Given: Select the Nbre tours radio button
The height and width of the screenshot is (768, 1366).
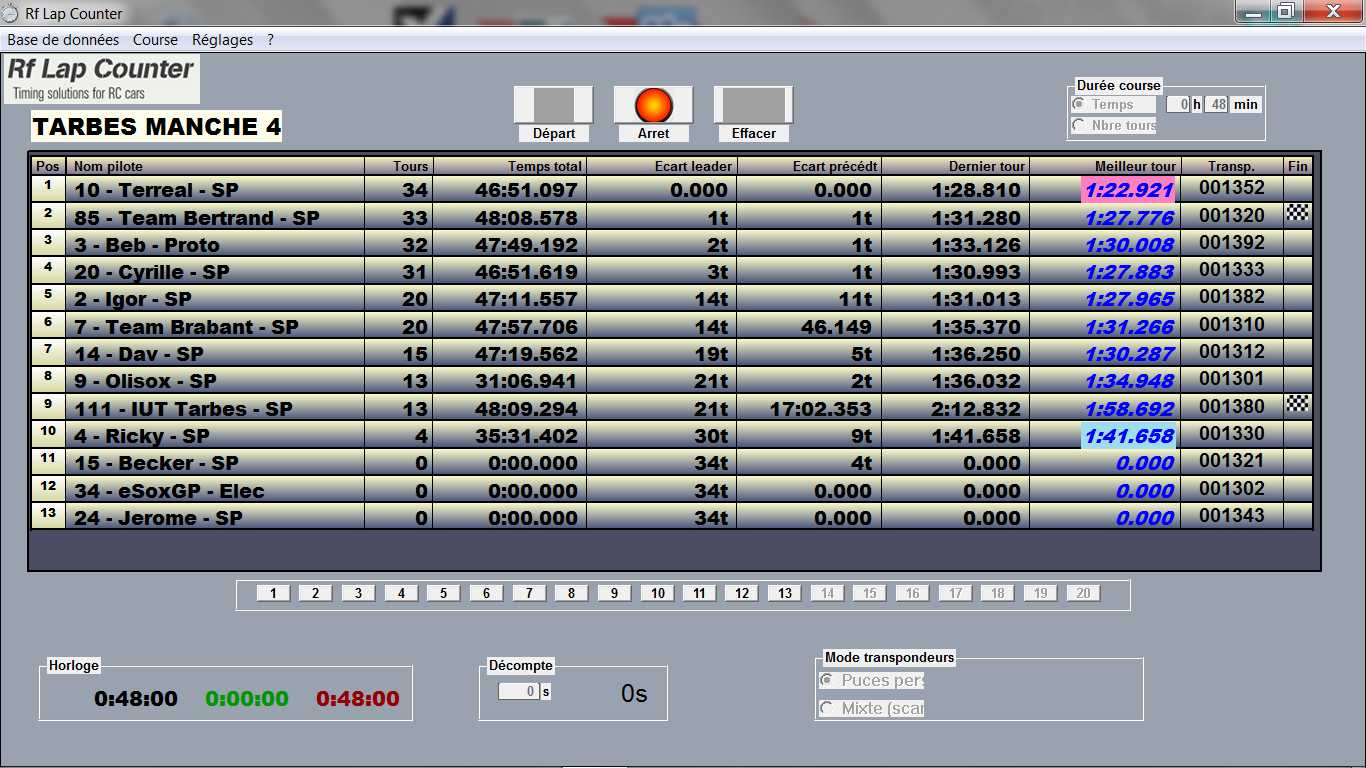Looking at the screenshot, I should [x=1079, y=125].
